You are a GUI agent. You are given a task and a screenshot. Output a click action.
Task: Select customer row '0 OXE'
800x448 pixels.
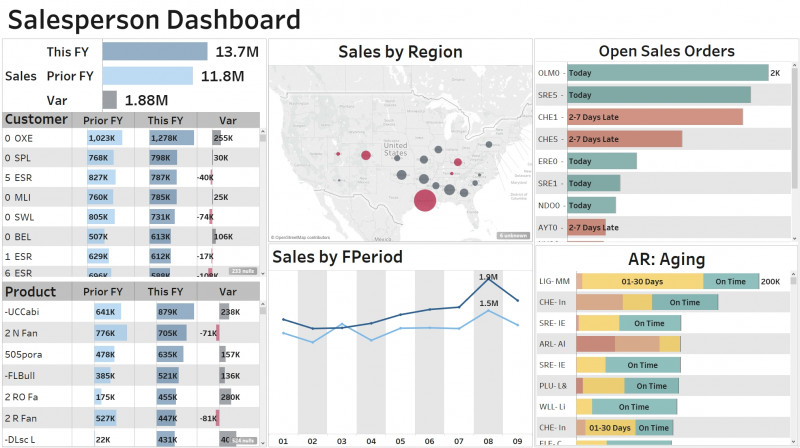(131, 138)
